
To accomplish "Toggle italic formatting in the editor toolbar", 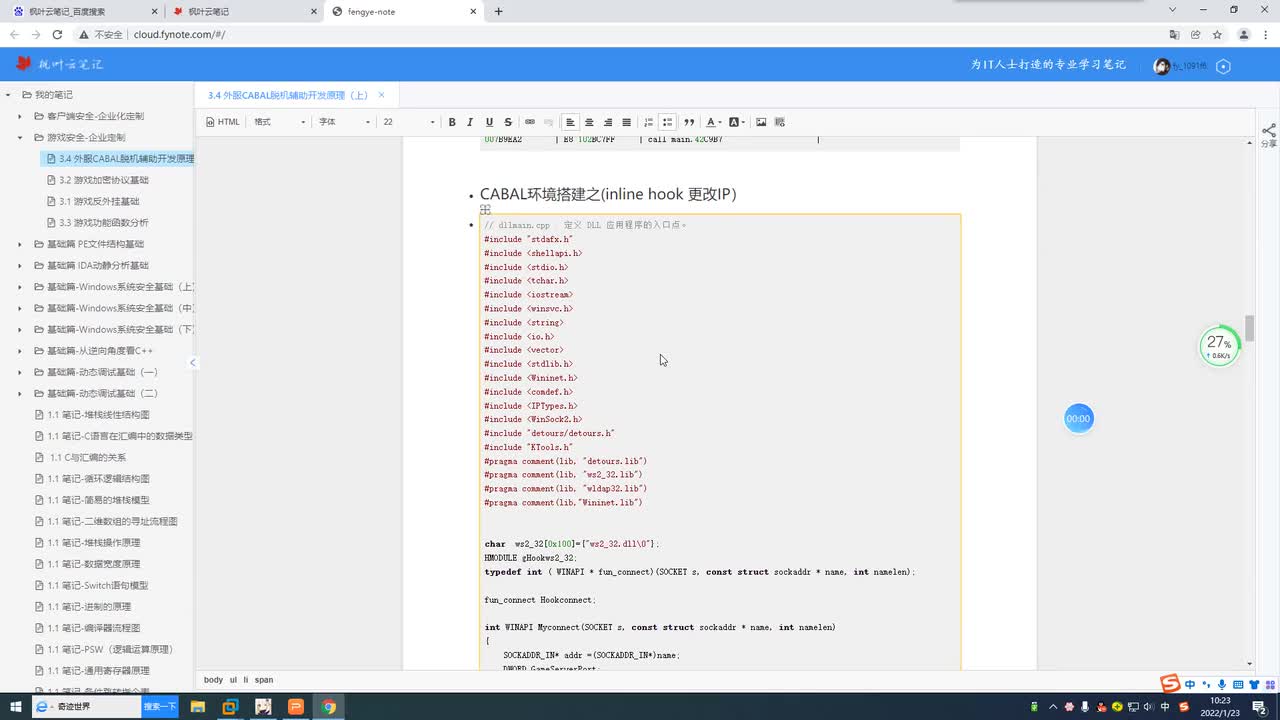I will (x=471, y=122).
